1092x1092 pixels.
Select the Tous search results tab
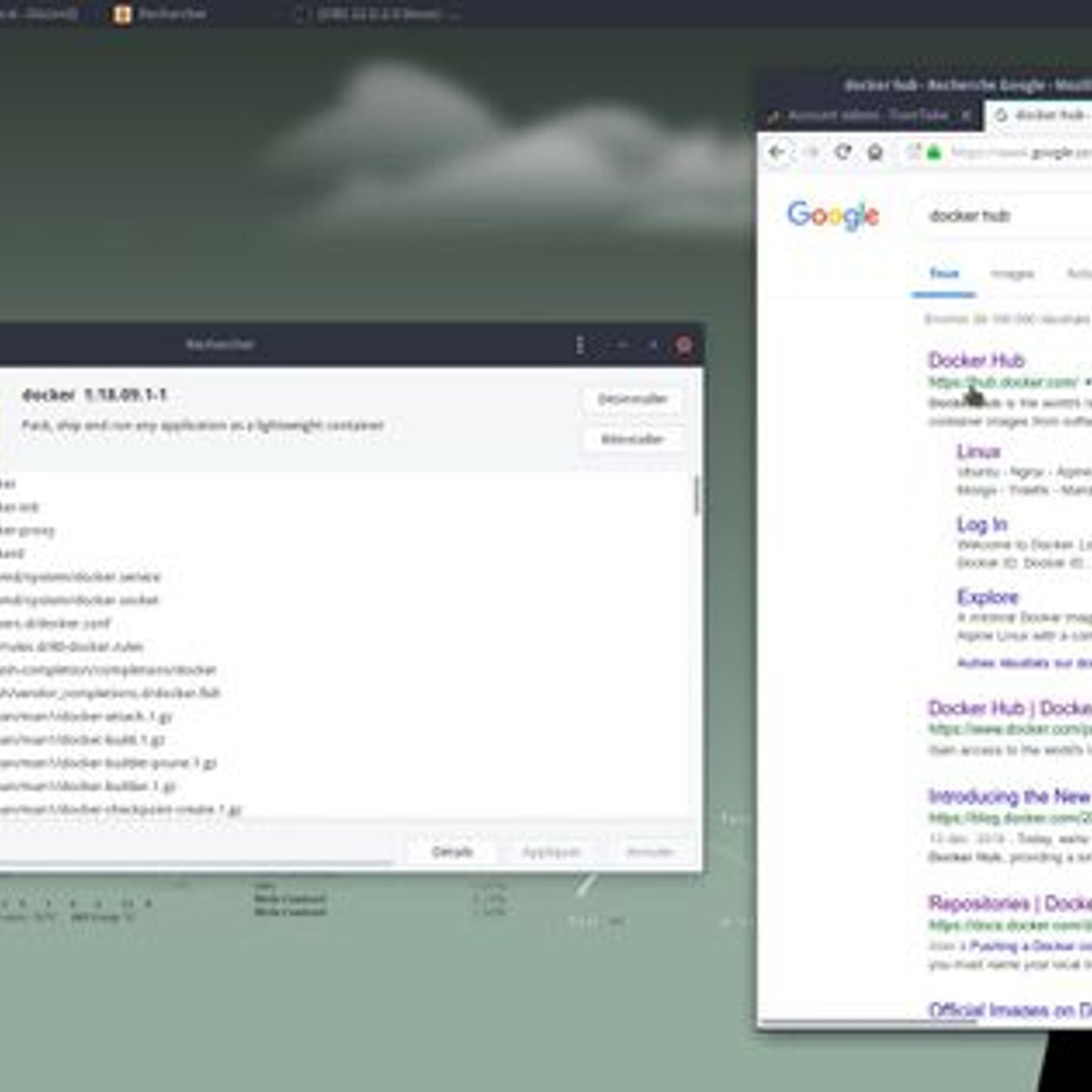tap(944, 274)
